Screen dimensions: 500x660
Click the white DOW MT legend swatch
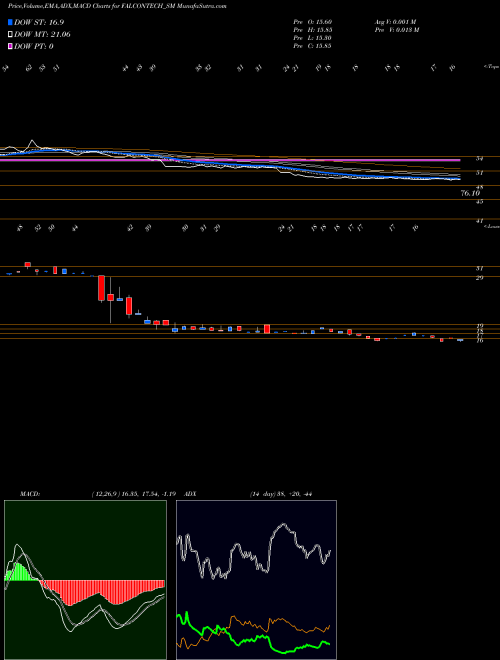10,35
